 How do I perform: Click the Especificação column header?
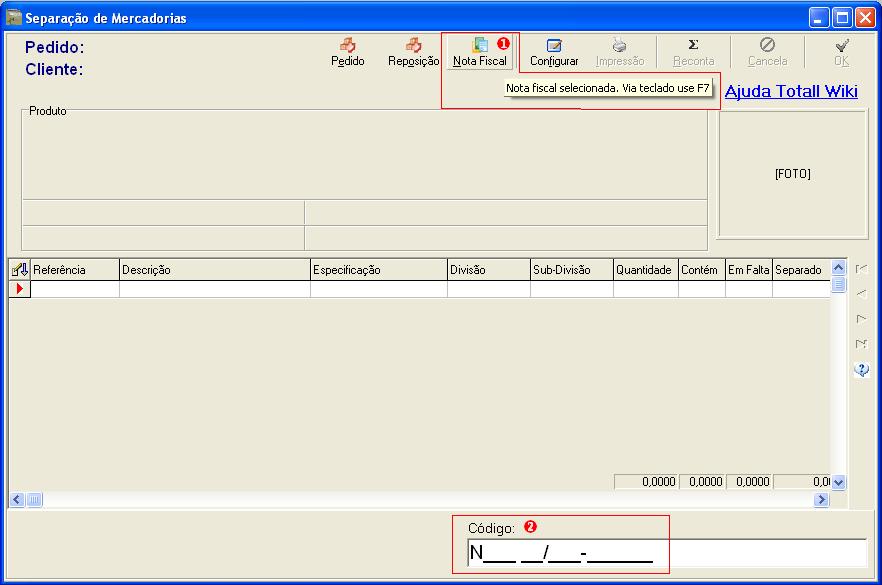point(379,270)
